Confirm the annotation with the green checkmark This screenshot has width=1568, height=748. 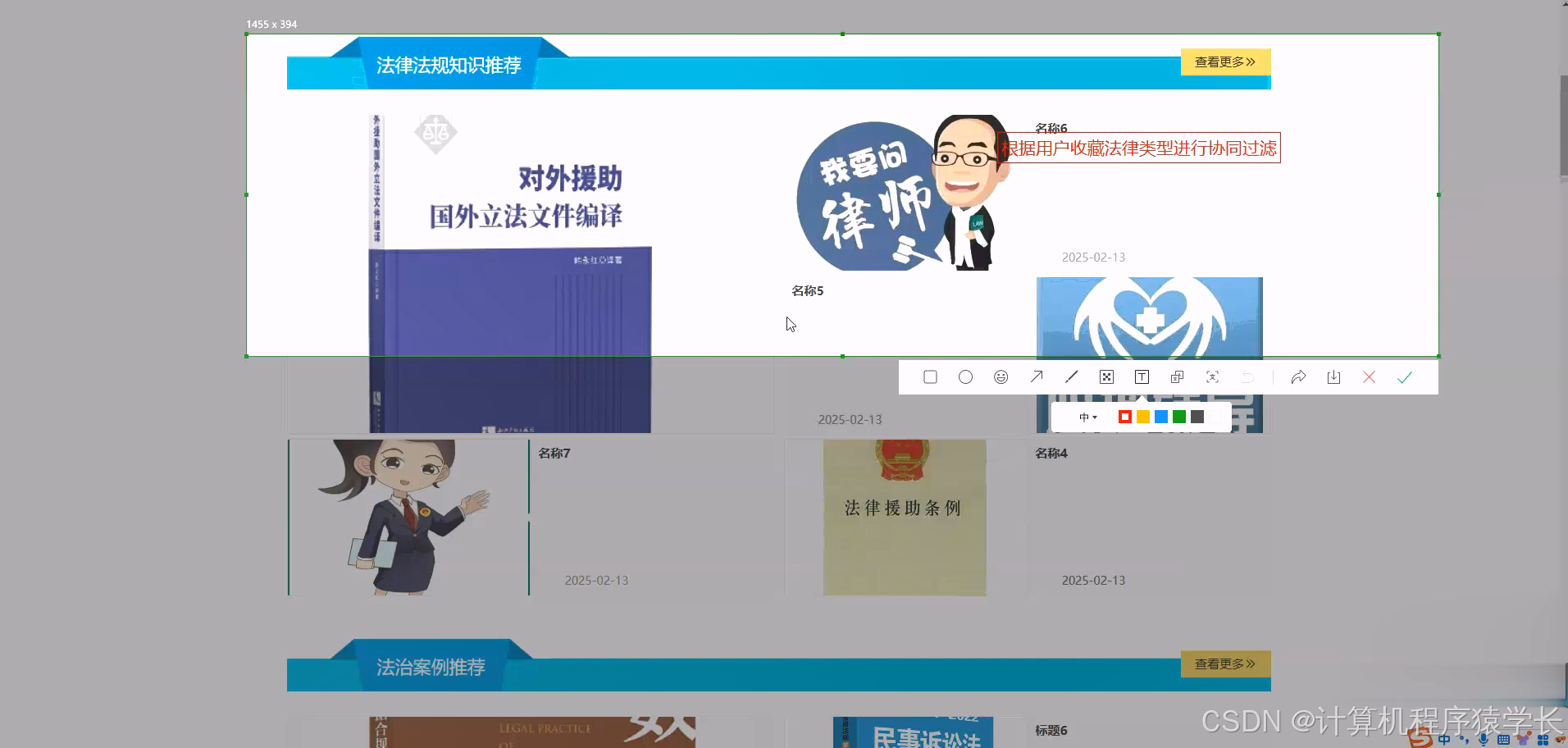click(1404, 376)
